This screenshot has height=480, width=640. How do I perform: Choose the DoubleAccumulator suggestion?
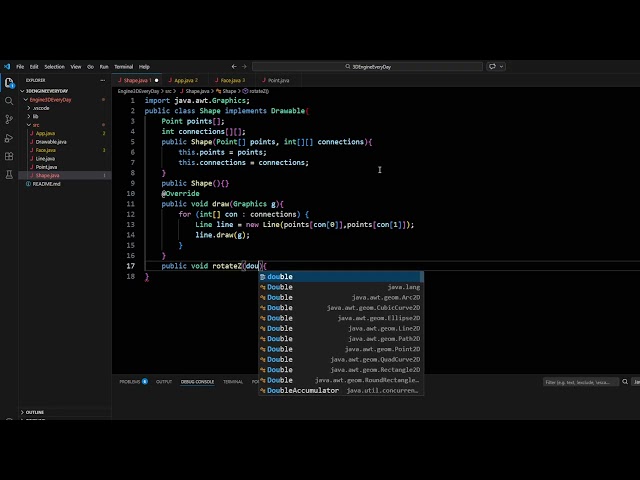coord(341,391)
